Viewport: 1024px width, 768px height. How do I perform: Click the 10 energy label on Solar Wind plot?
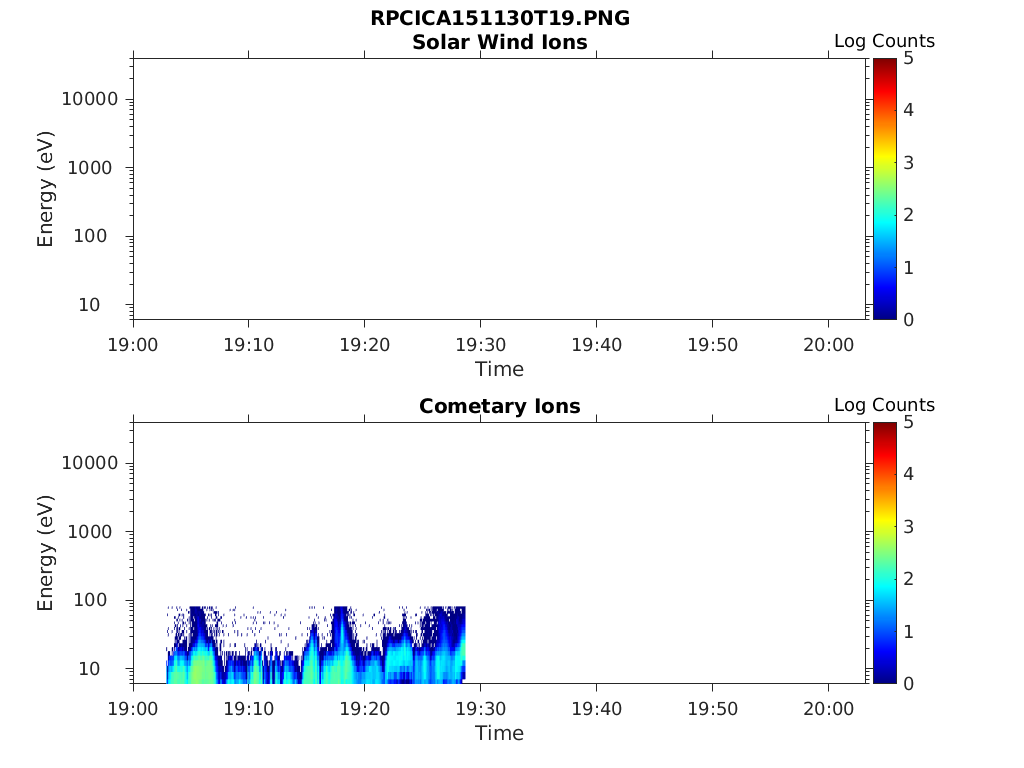89,305
